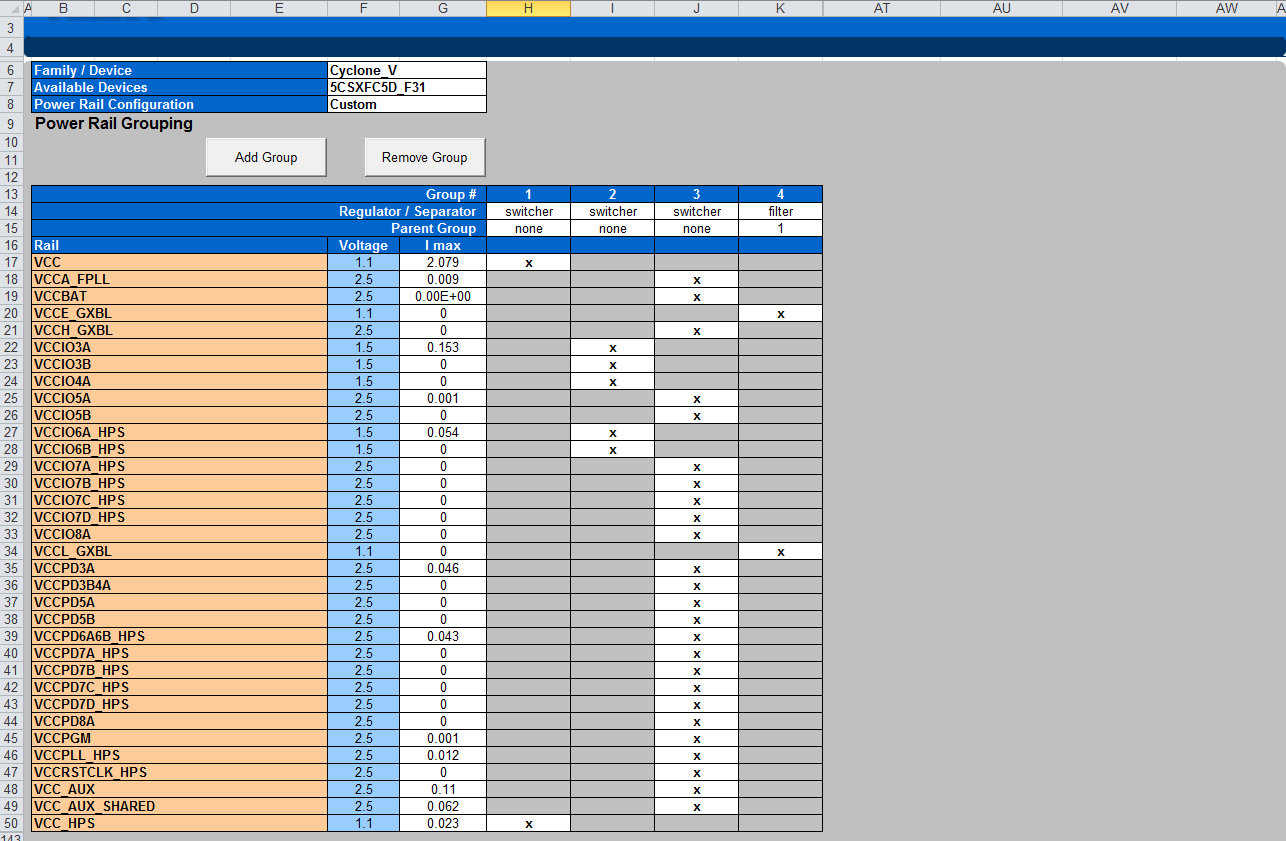The width and height of the screenshot is (1286, 841).
Task: Select the VCCBAT voltage cell
Action: tap(363, 296)
